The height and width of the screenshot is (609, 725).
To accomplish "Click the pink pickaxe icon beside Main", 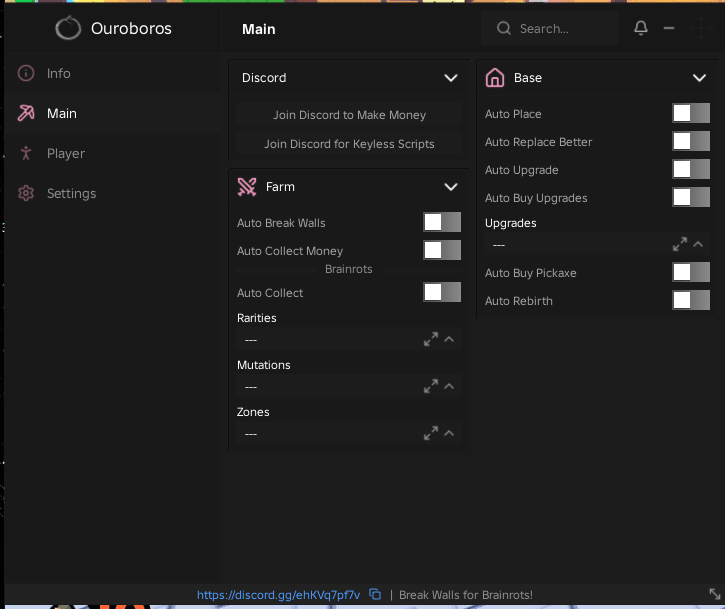I will pyautogui.click(x=26, y=113).
